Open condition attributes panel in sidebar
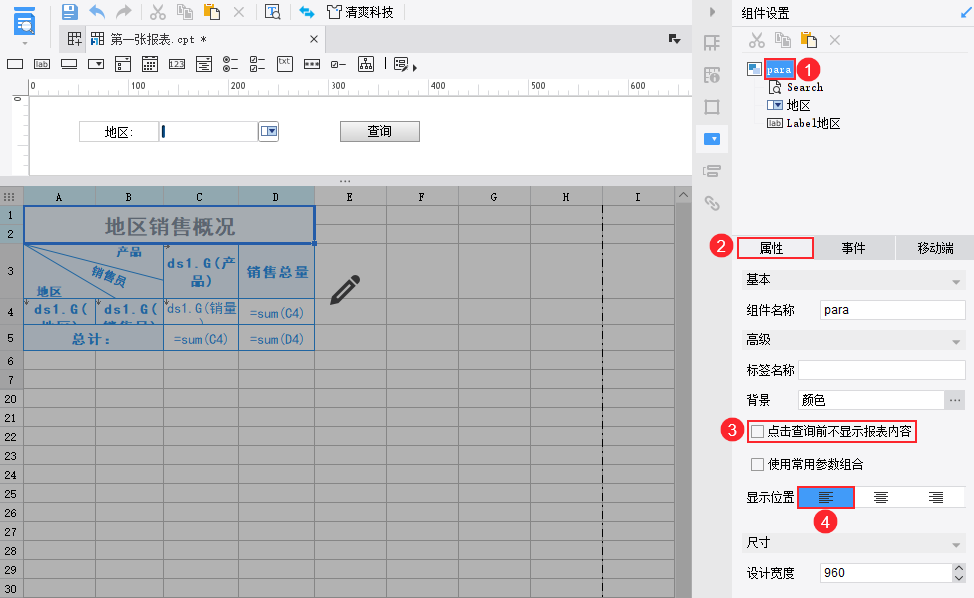 (712, 171)
